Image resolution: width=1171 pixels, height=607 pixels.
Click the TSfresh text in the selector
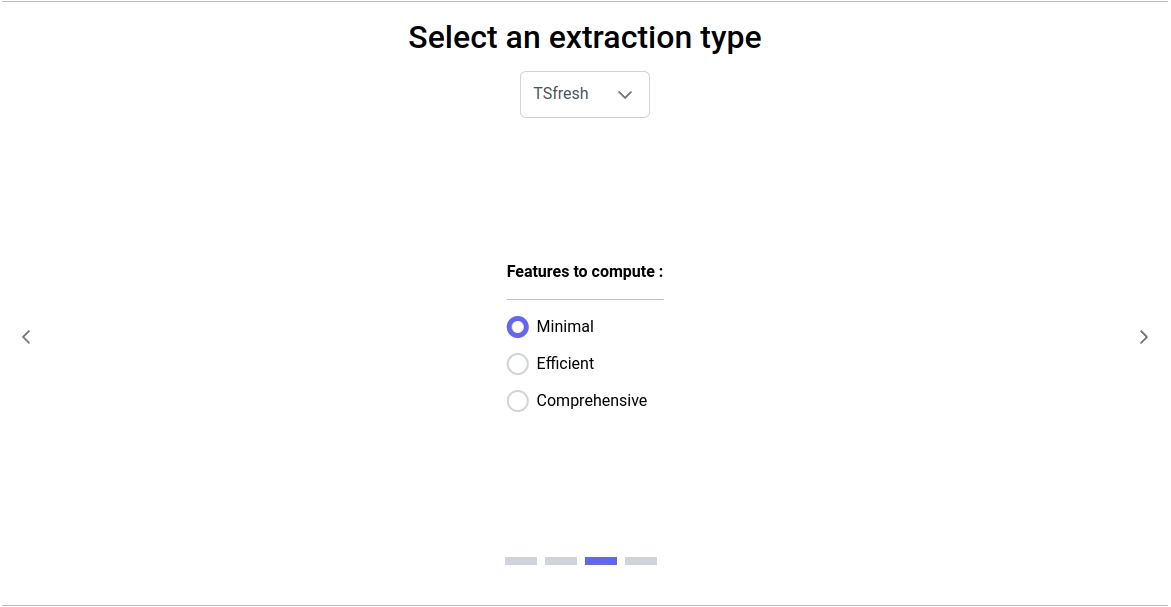click(x=561, y=94)
